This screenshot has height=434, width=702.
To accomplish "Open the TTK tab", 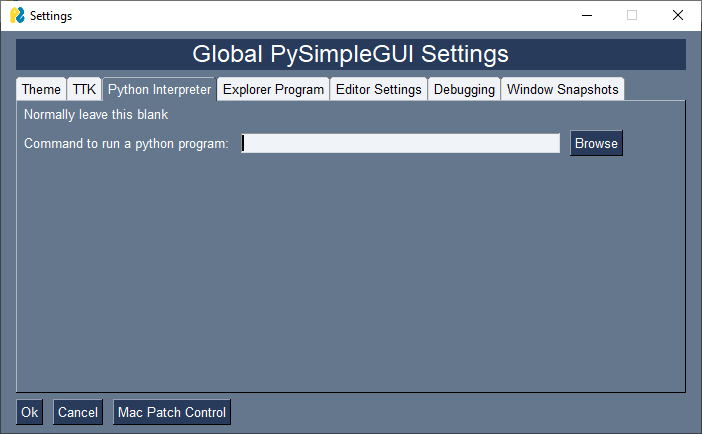I will point(84,89).
